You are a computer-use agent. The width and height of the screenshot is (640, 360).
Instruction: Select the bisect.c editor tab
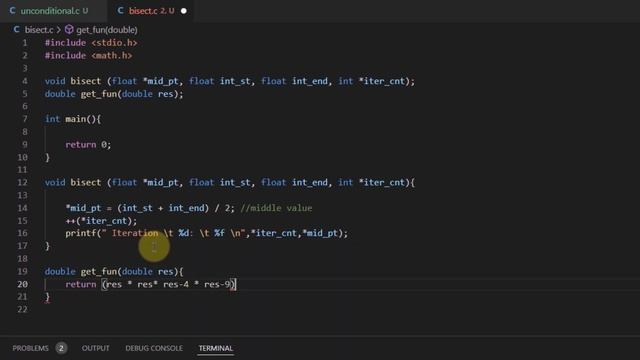tap(151, 11)
